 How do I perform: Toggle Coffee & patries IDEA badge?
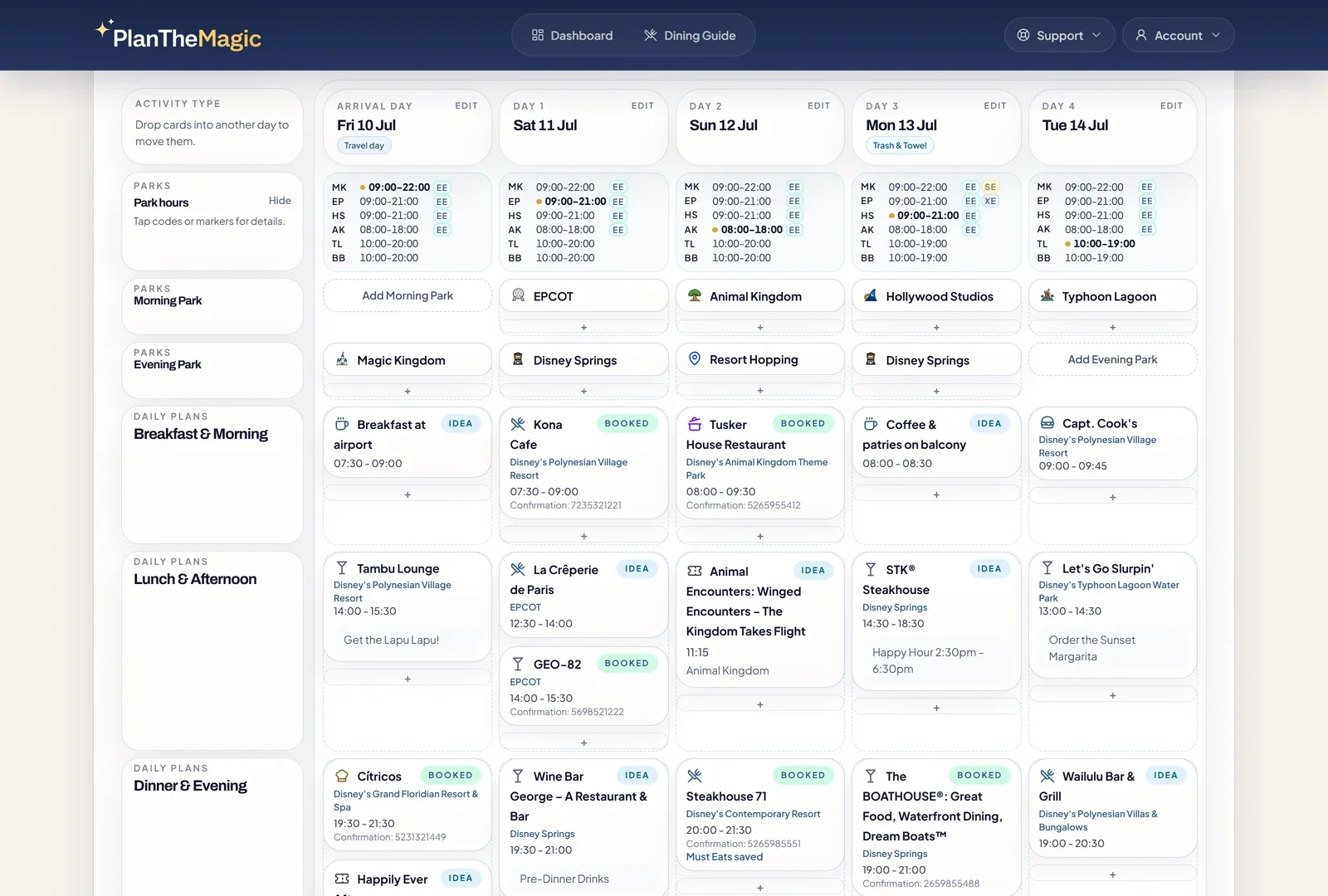pos(989,424)
